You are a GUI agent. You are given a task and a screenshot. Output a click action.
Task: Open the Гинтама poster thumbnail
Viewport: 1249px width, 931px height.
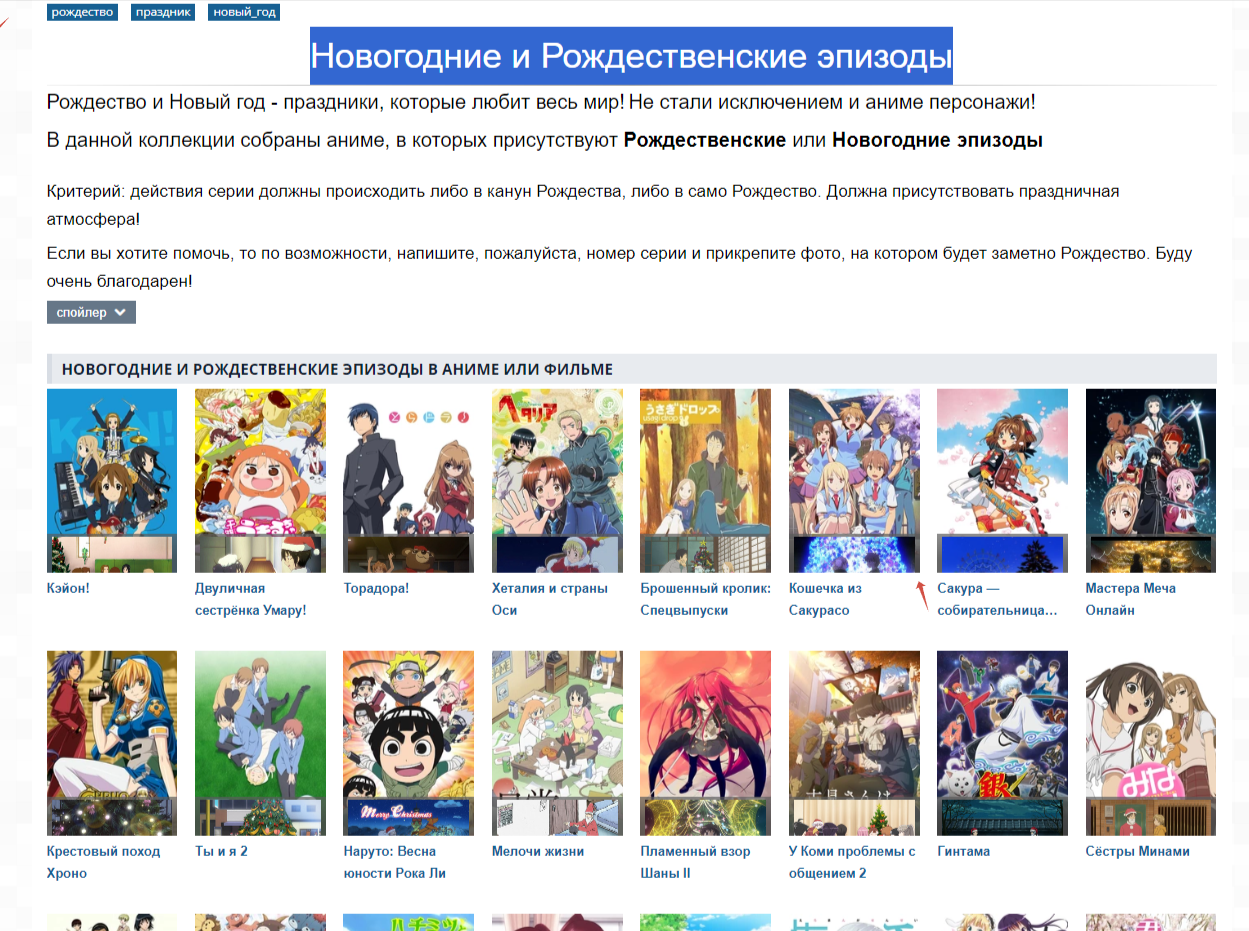1002,743
